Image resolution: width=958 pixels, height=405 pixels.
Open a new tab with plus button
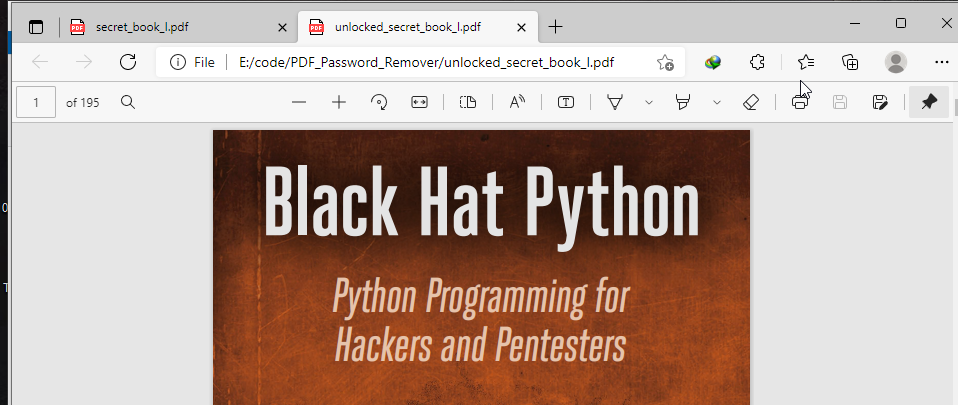coord(555,27)
